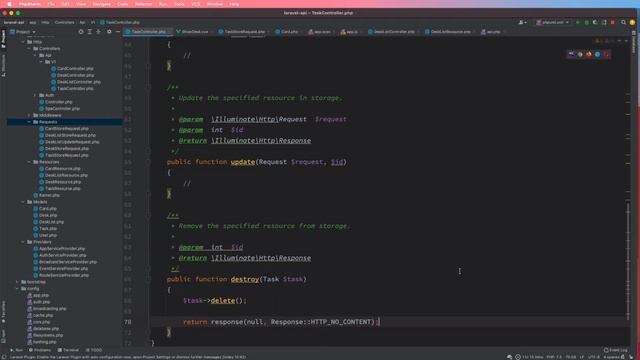Open the Help menu in menu bar

click(234, 4)
